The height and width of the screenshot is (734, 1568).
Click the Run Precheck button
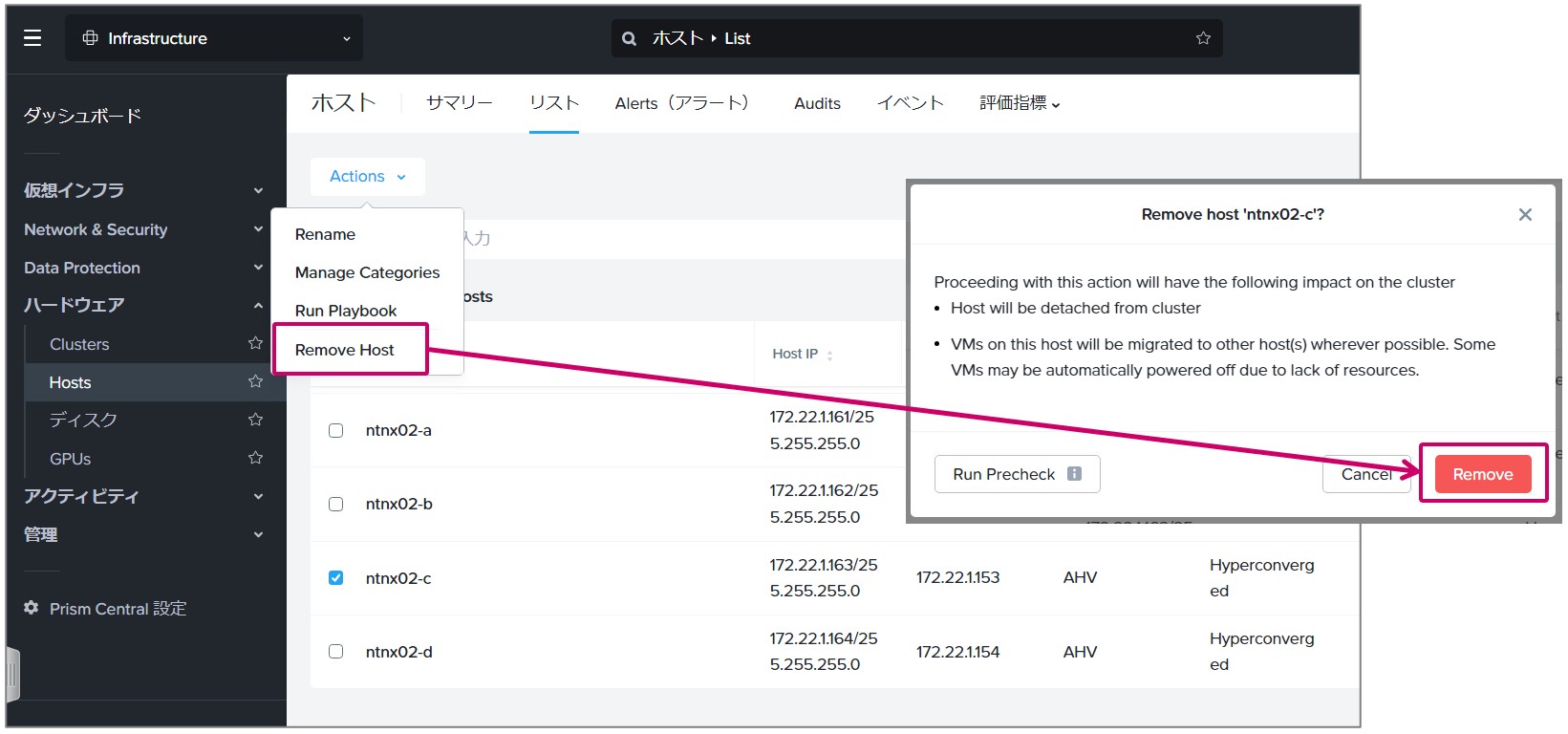tap(1018, 474)
